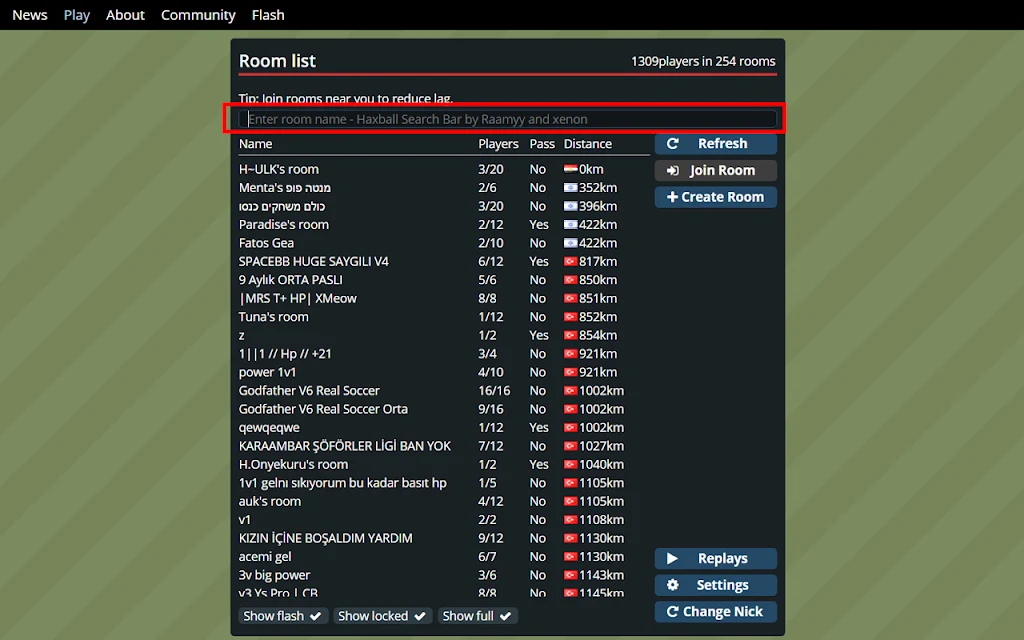Select Tuna's room entry
This screenshot has width=1024, height=640.
(x=443, y=317)
